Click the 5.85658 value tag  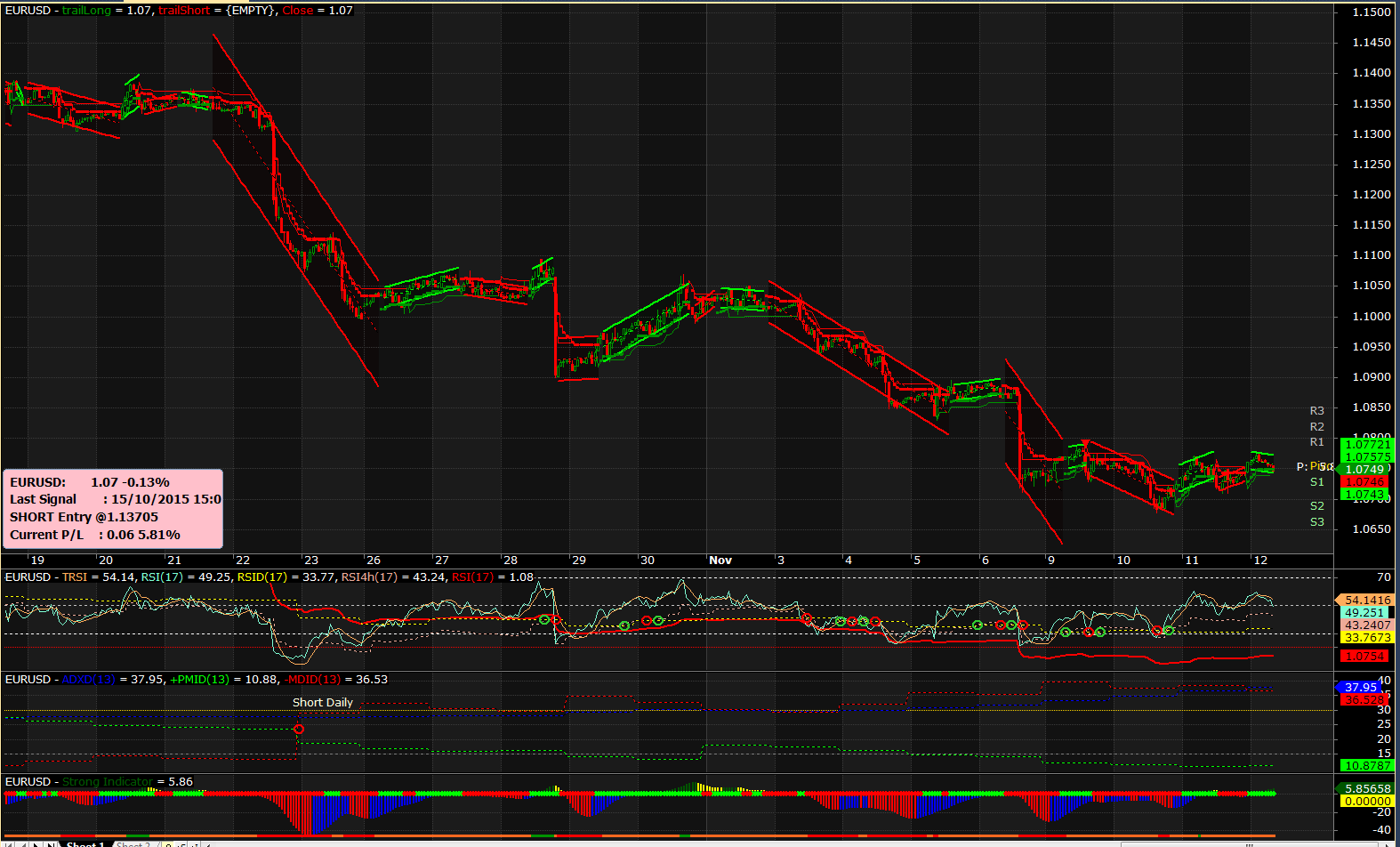1364,788
